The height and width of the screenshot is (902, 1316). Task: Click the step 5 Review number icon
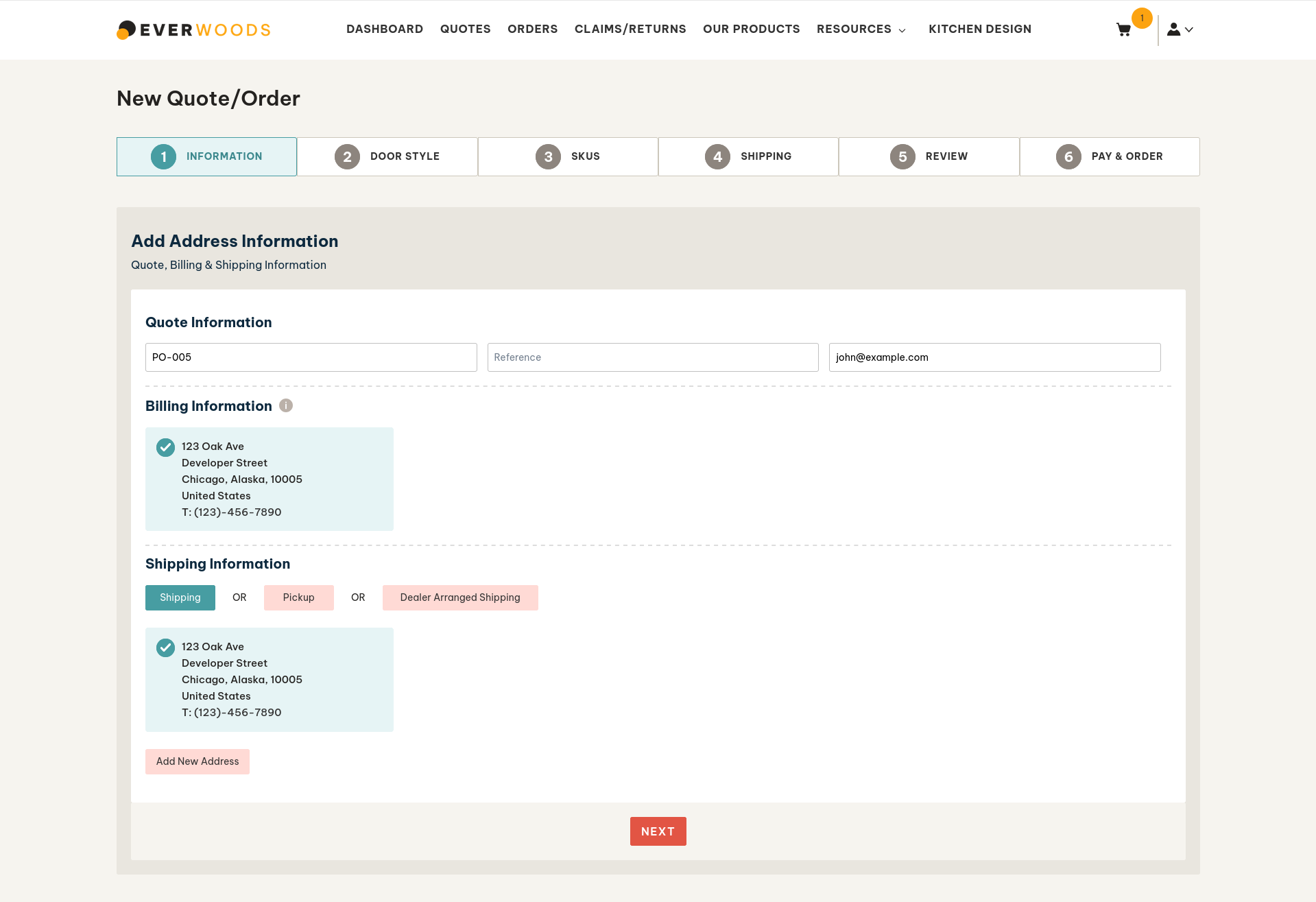coord(902,156)
